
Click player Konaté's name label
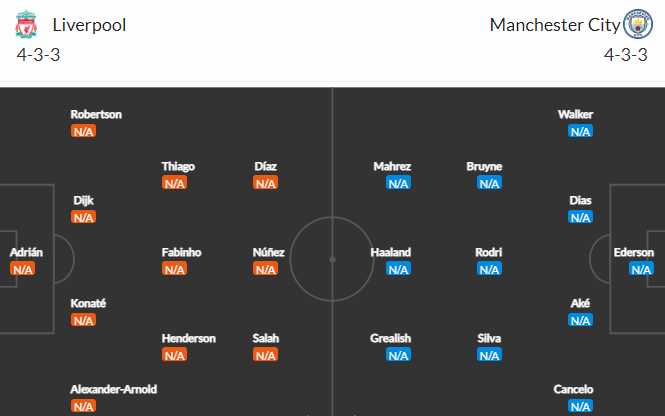click(88, 304)
